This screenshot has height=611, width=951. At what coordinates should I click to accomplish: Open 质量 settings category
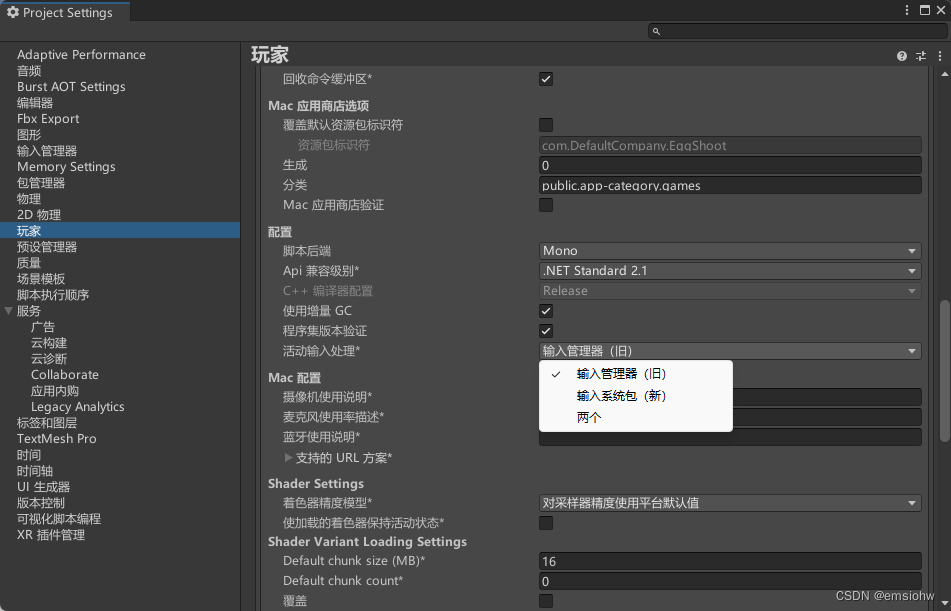(29, 263)
